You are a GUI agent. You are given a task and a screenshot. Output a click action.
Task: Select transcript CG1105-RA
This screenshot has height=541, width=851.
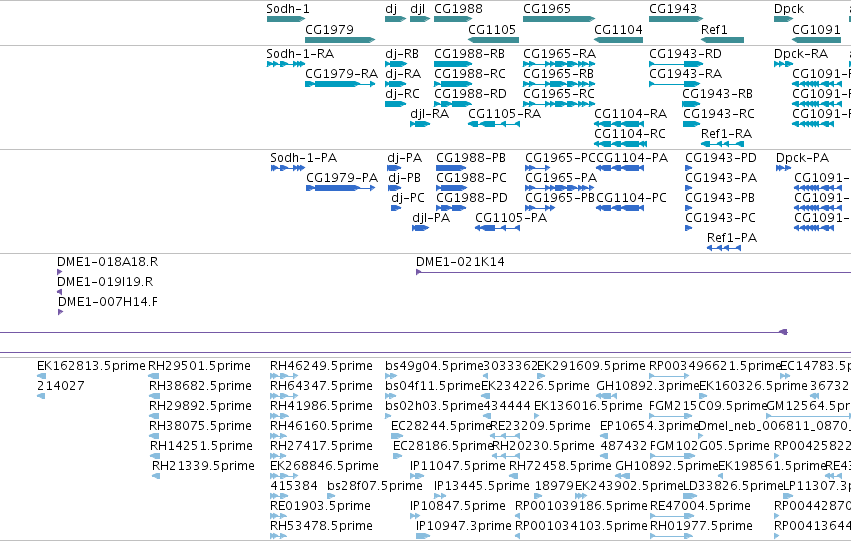(494, 124)
